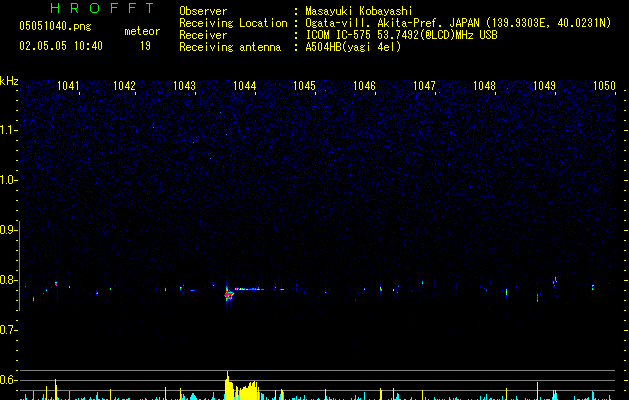Screen dimensions: 629x400
Task: Click the 1045 time axis label
Action: [304, 86]
